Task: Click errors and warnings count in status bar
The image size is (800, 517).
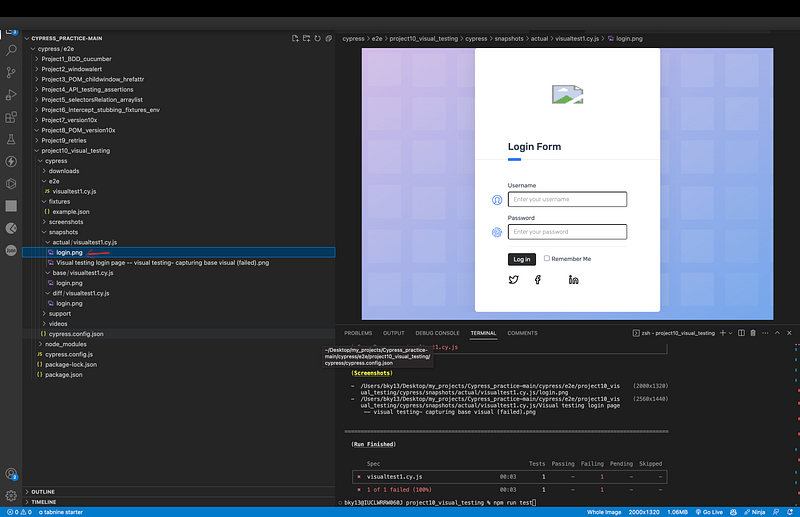Action: click(x=19, y=512)
